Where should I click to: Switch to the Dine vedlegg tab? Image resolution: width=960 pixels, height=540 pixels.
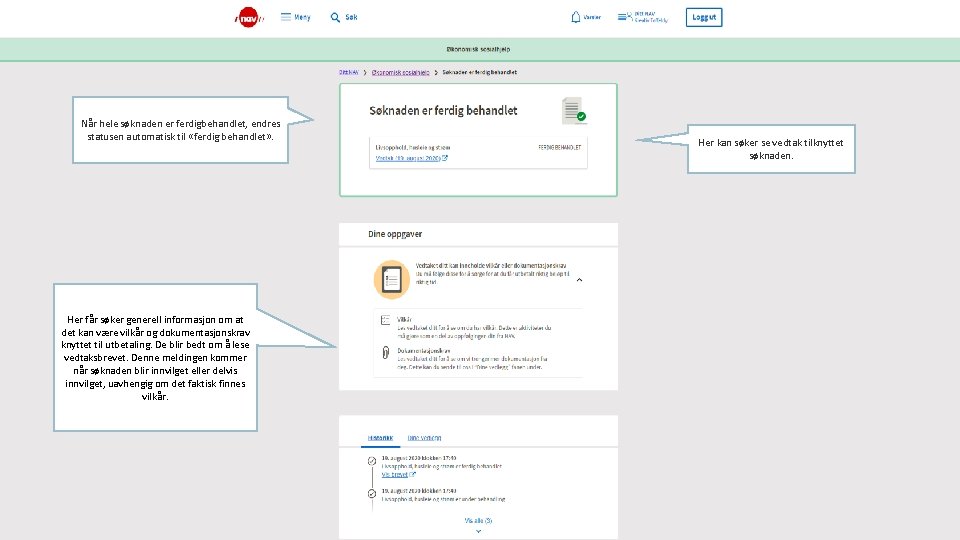(424, 438)
